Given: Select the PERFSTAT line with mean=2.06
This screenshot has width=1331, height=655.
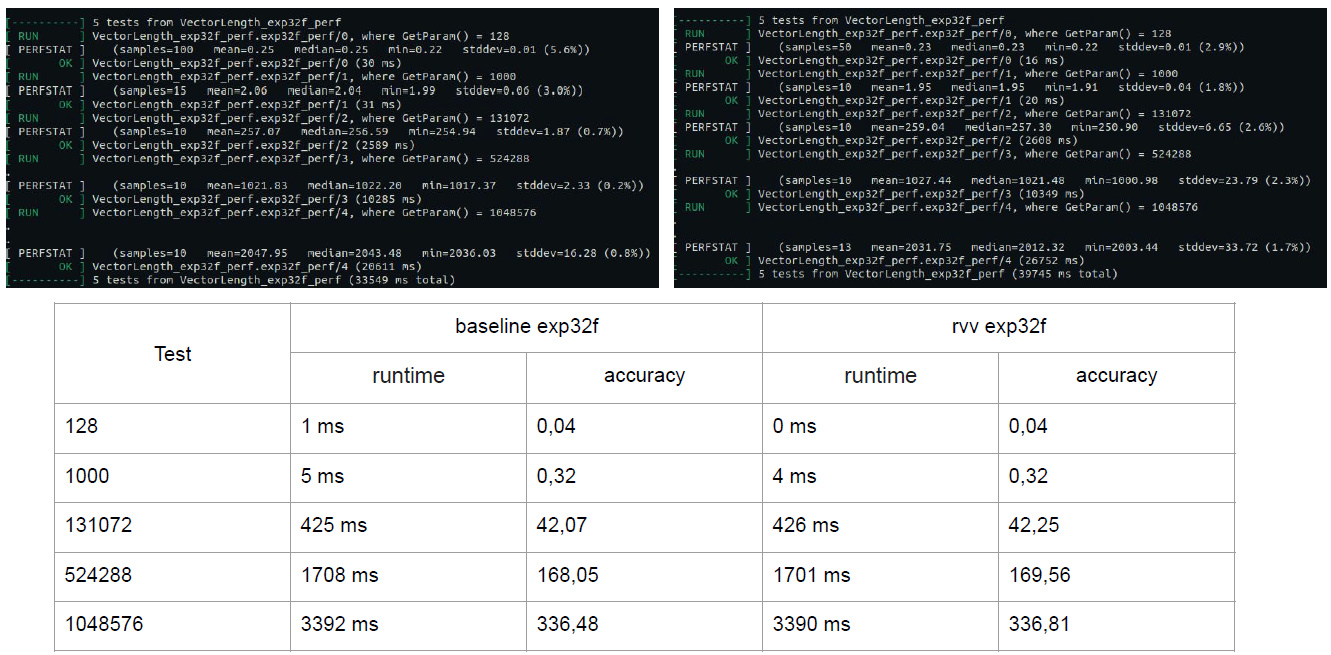Looking at the screenshot, I should pos(294,90).
